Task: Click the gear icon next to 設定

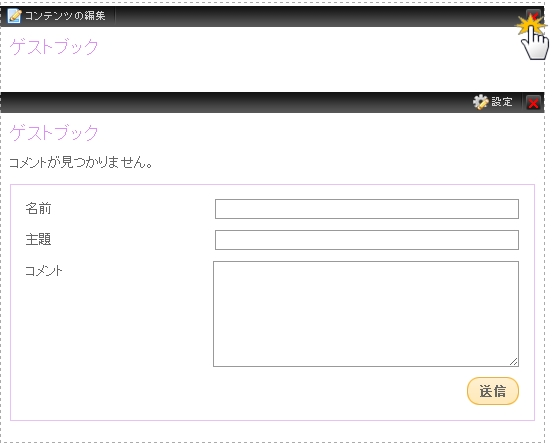Action: 480,102
